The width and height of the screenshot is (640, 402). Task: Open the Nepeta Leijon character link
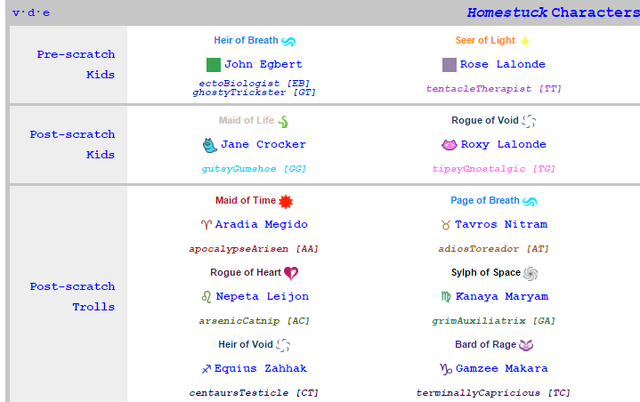(x=262, y=297)
